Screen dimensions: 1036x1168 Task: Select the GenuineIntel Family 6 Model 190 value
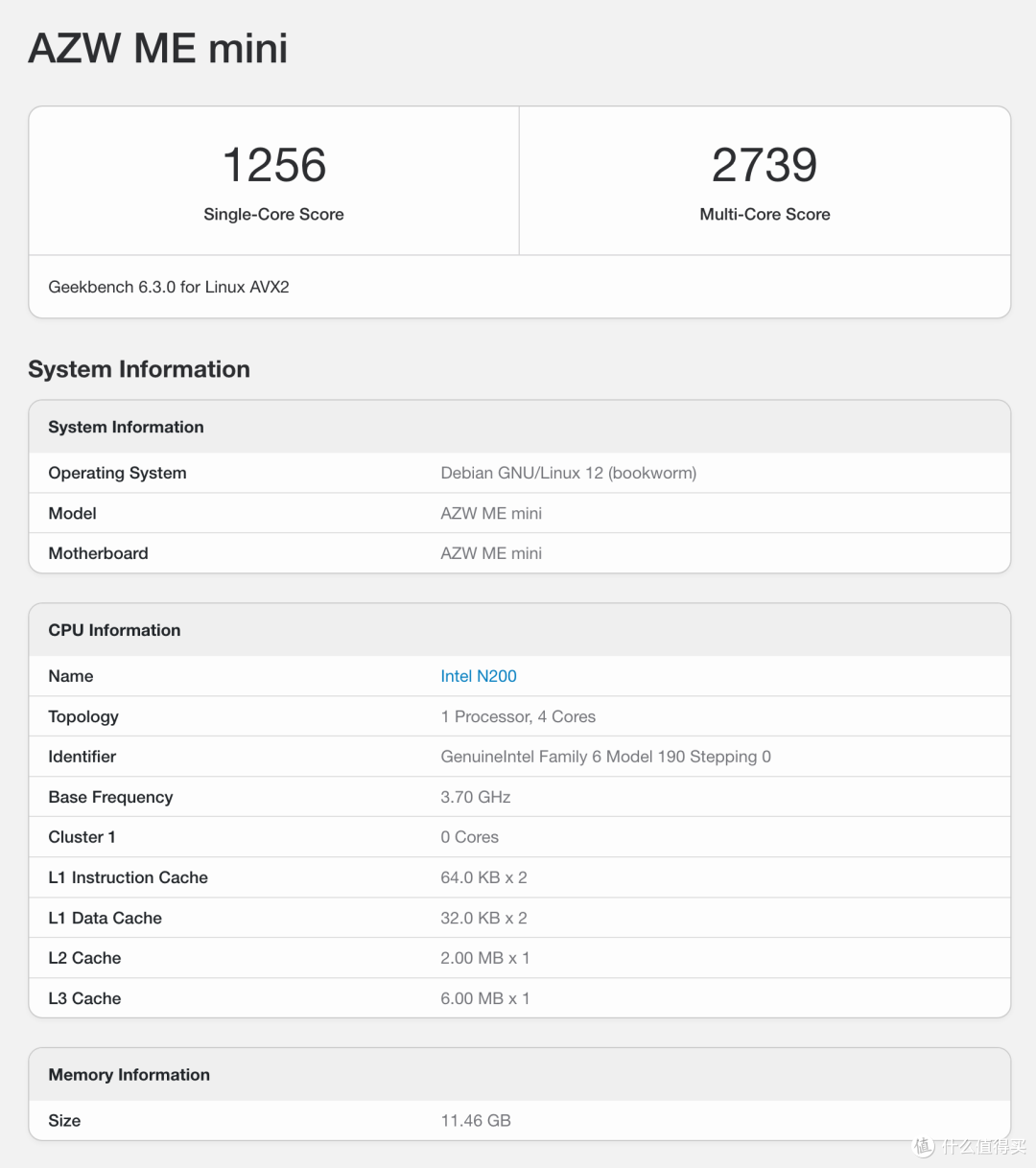point(605,757)
